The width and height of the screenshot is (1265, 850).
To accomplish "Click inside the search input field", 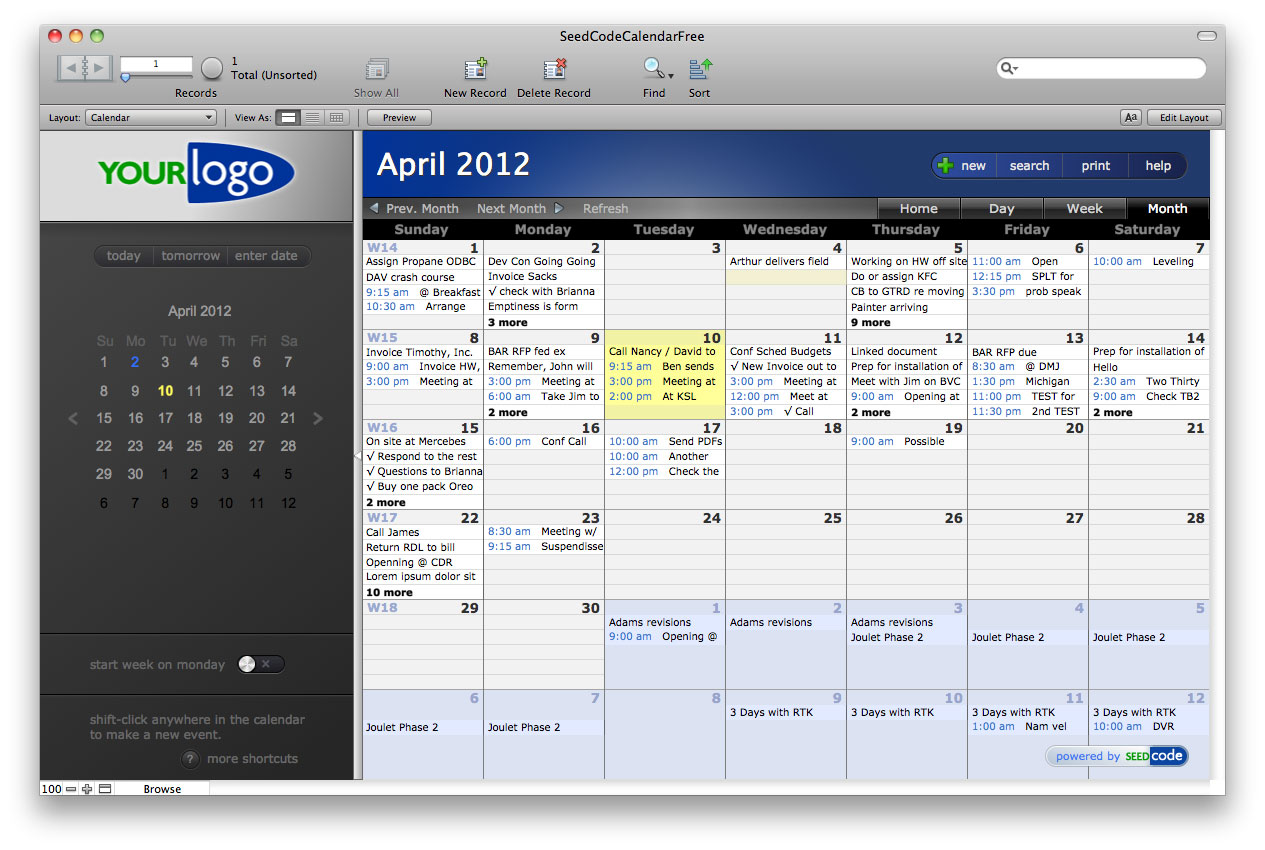I will click(x=1100, y=69).
